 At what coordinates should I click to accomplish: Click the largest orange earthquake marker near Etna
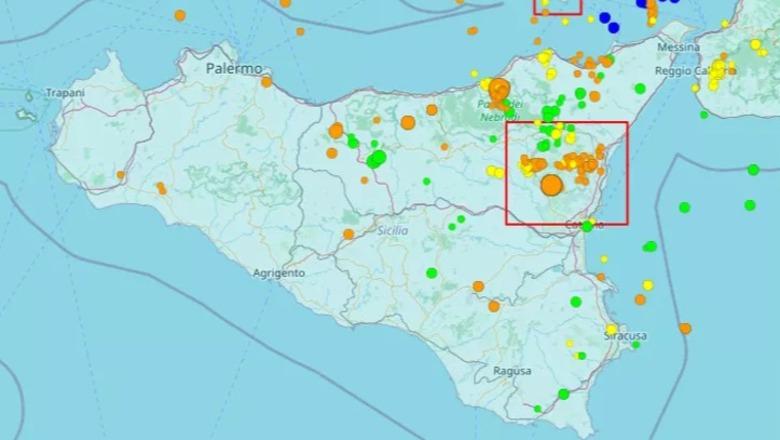(x=551, y=185)
